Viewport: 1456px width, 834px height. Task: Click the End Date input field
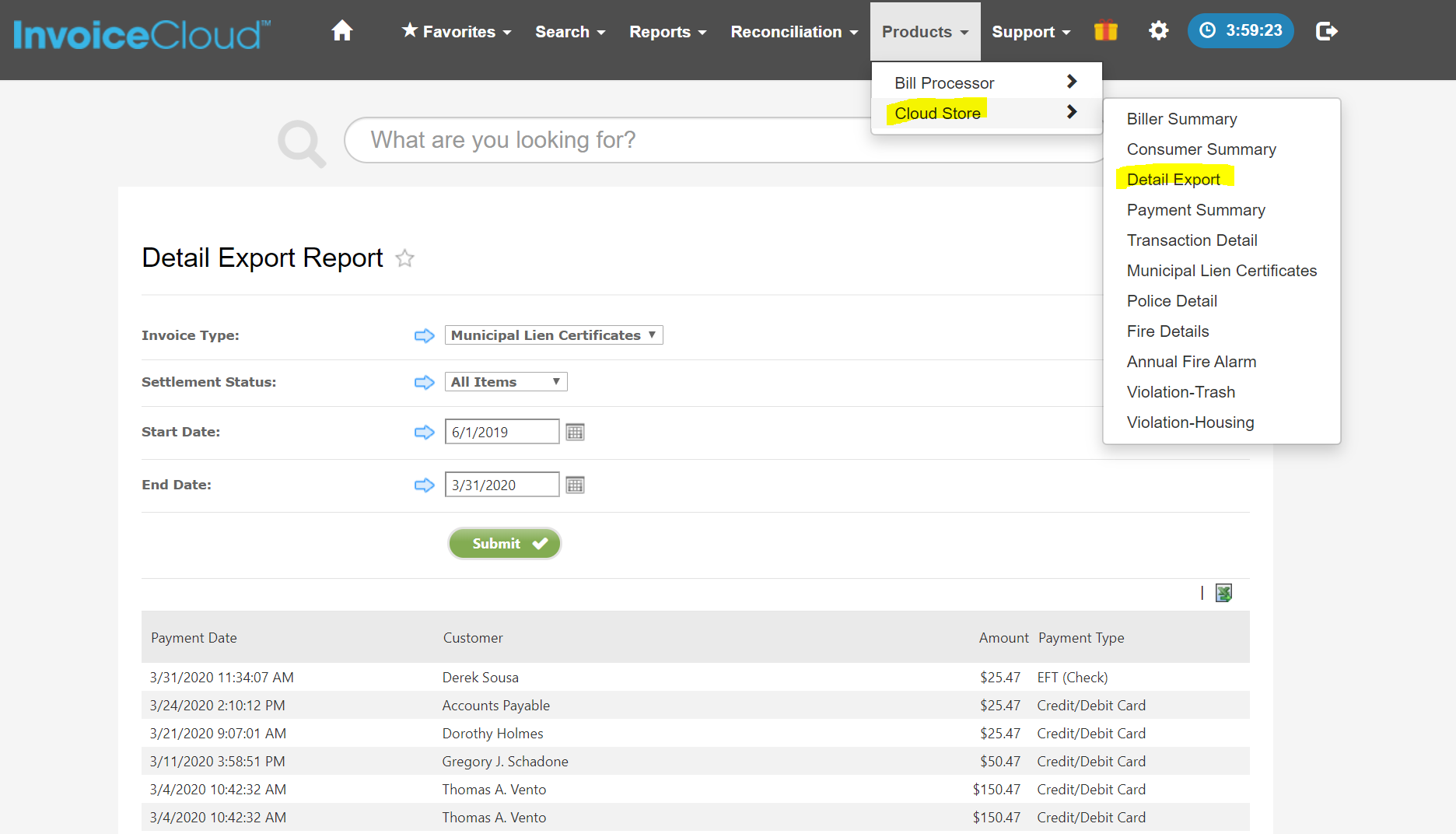point(502,485)
